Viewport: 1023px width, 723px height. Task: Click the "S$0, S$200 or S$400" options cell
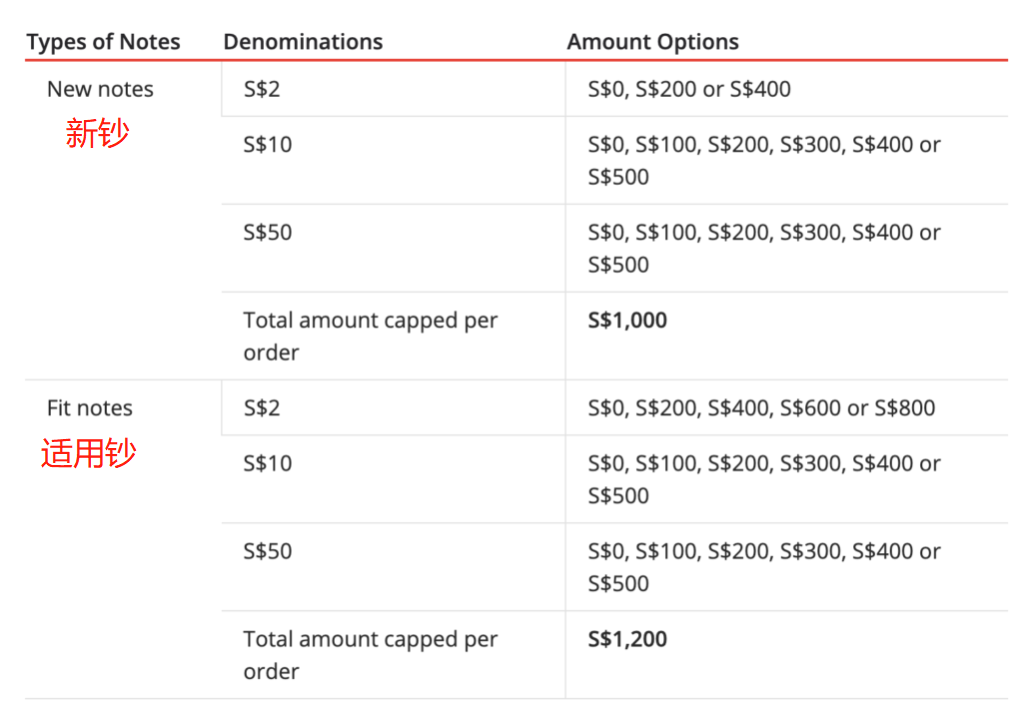pyautogui.click(x=689, y=89)
